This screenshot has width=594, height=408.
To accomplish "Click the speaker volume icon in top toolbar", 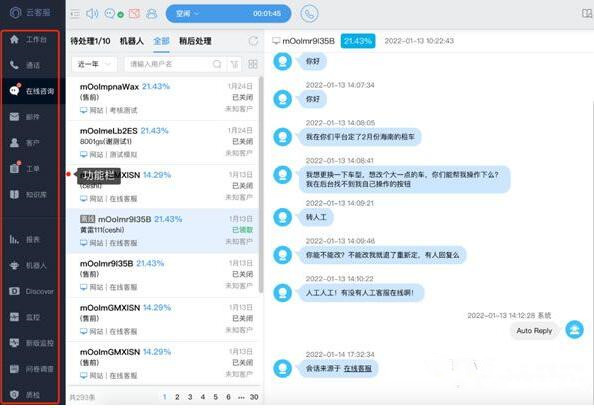I will coord(92,14).
